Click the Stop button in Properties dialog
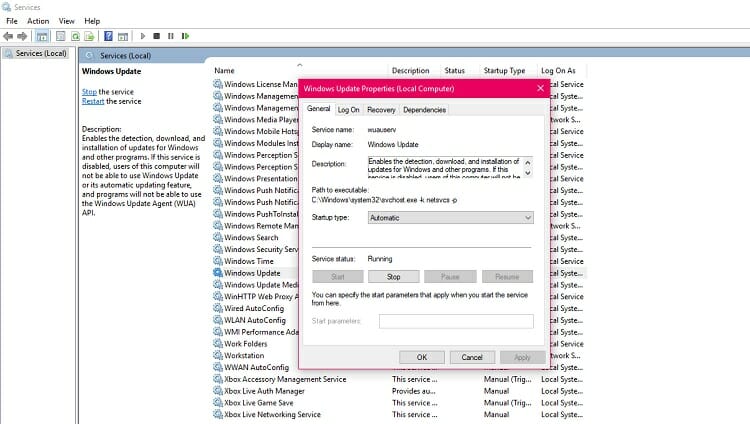 [x=394, y=277]
